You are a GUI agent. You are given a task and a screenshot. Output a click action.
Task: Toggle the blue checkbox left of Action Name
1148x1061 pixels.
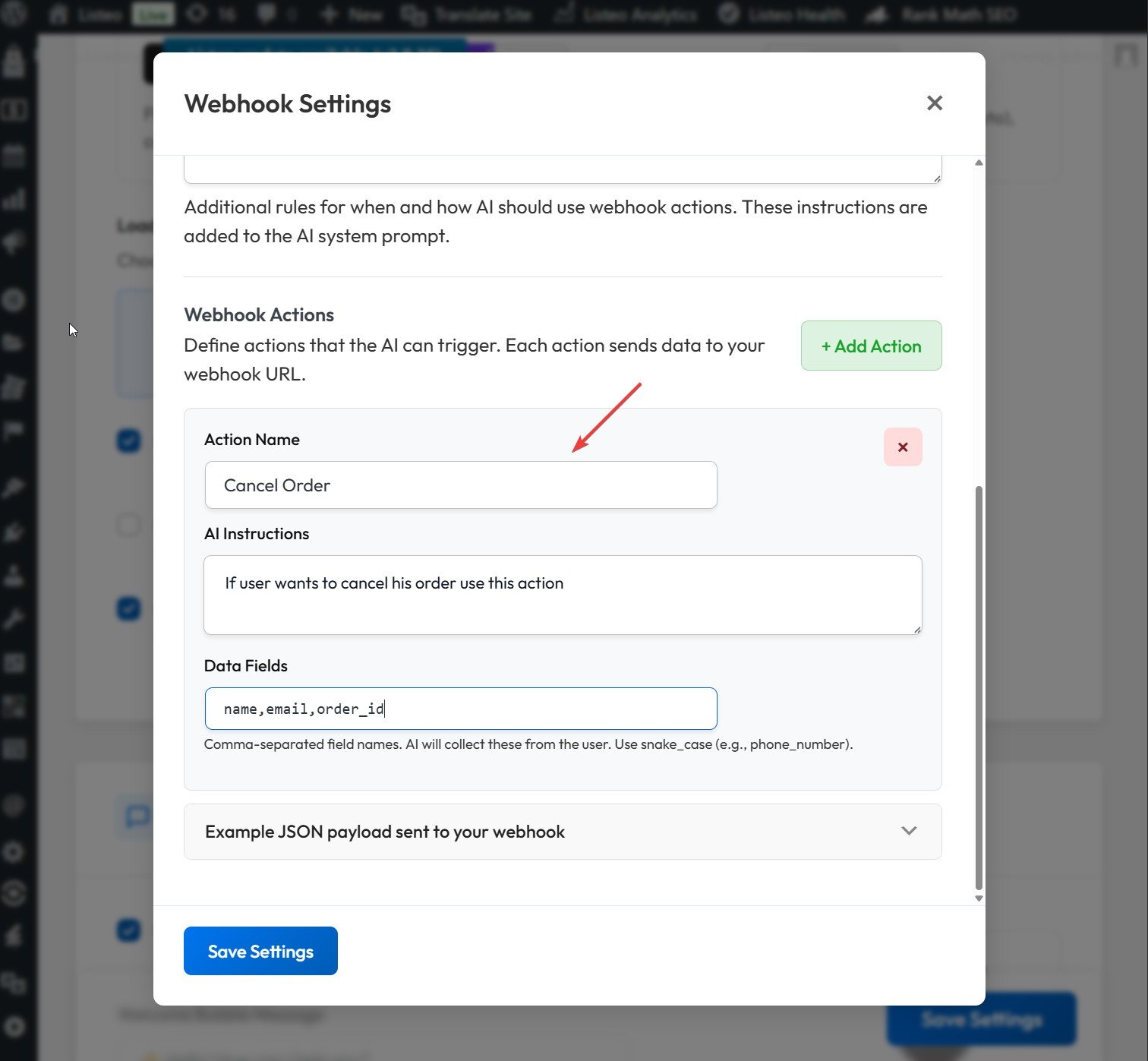click(128, 441)
